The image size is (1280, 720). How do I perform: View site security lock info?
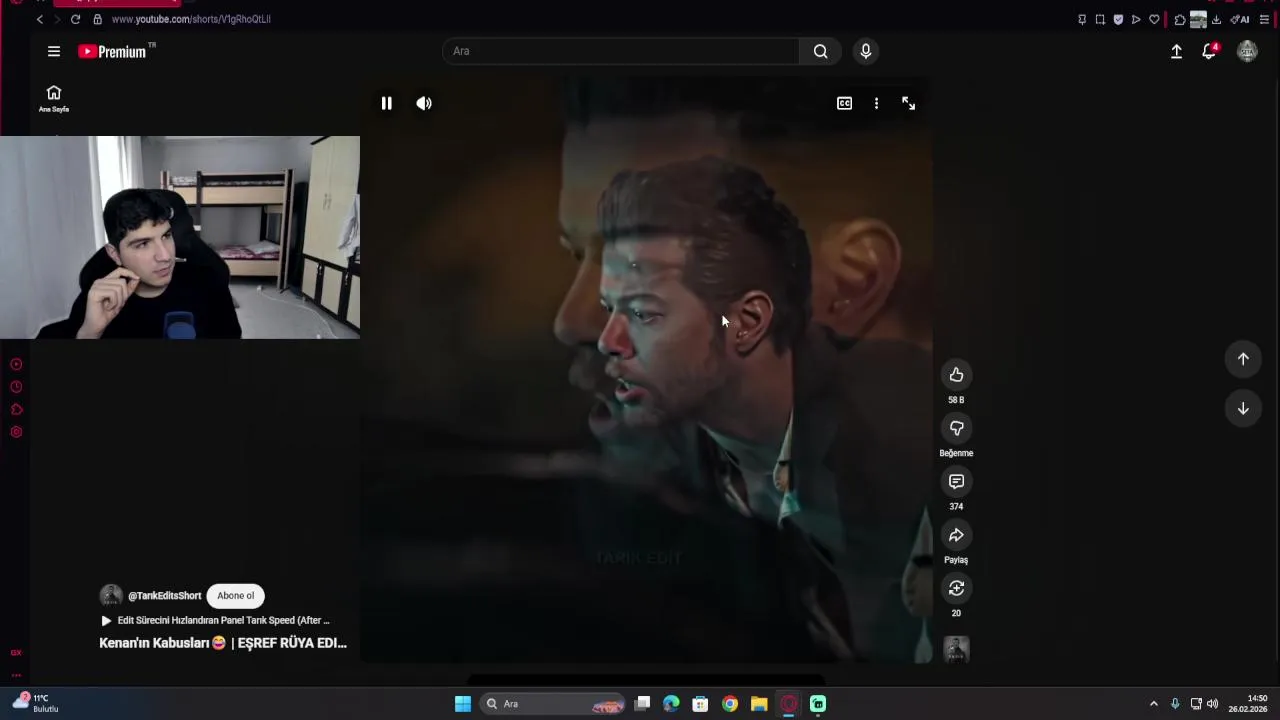click(x=97, y=19)
